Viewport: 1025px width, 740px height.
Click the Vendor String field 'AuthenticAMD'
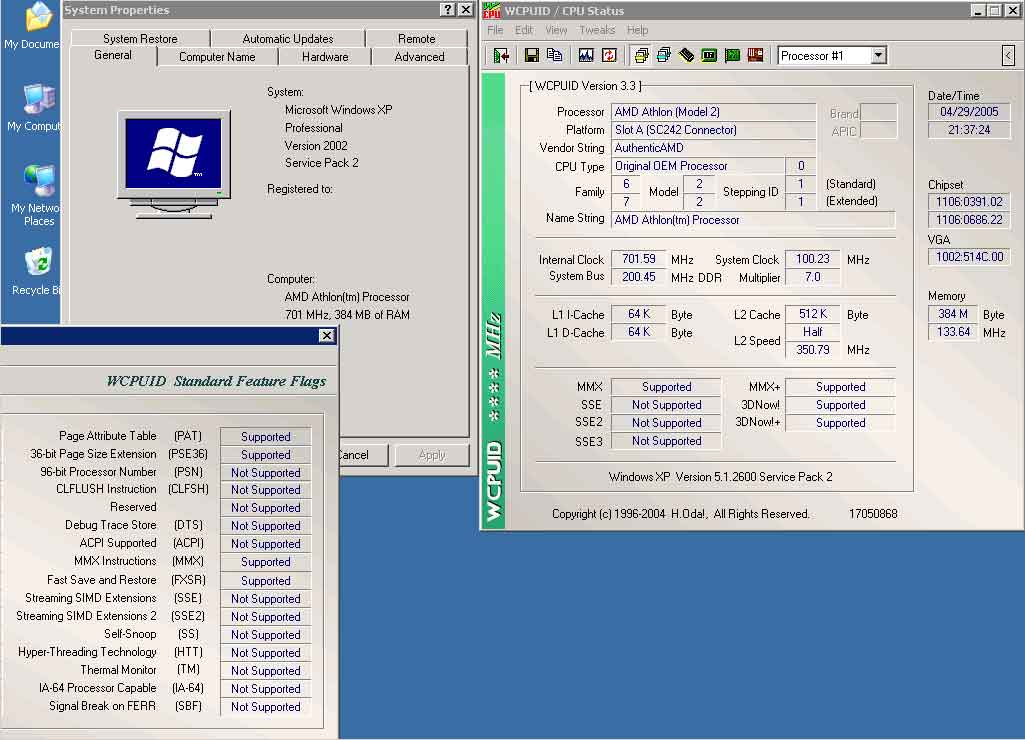click(713, 148)
